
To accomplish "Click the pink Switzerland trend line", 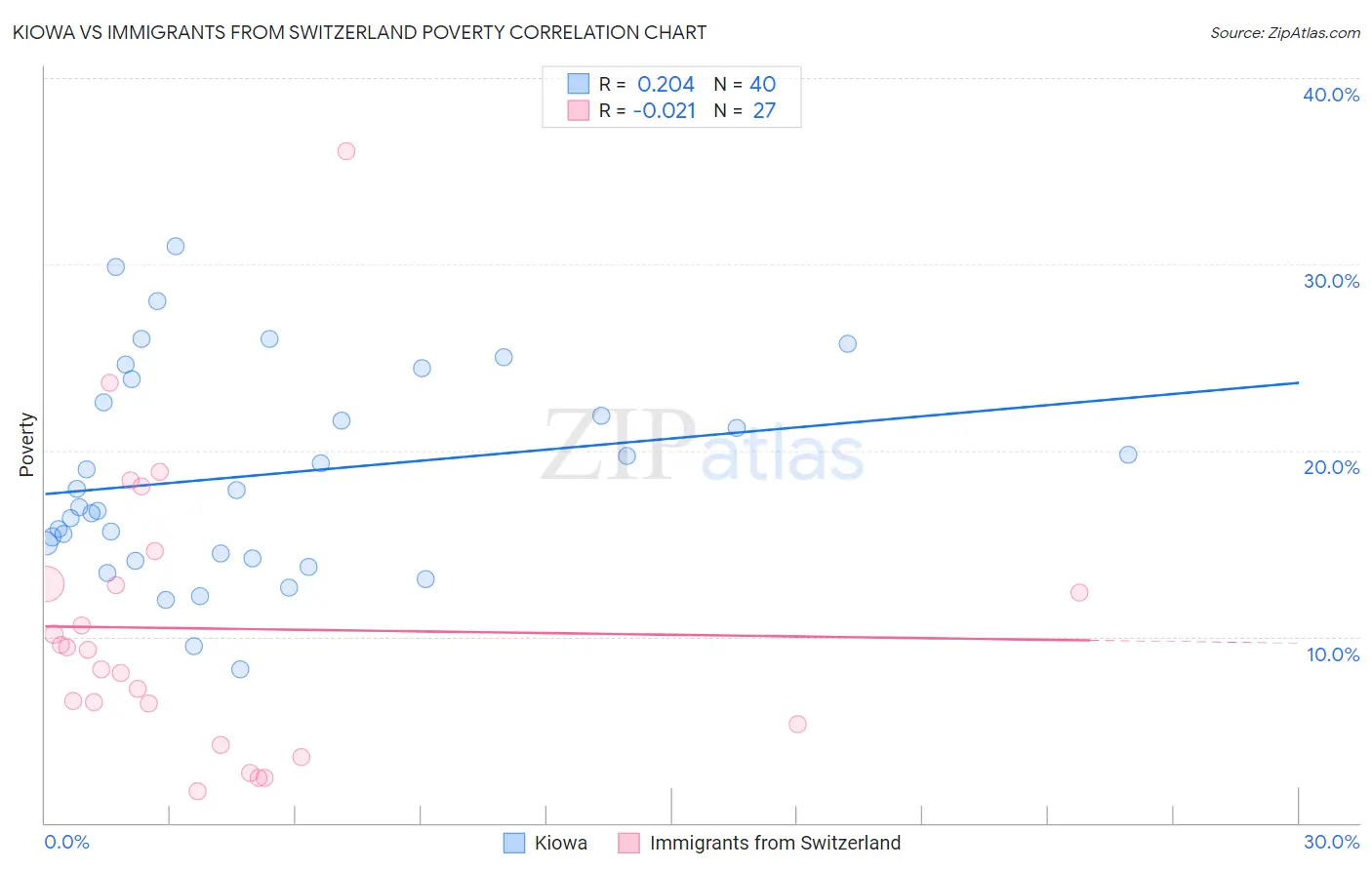I will tap(566, 633).
